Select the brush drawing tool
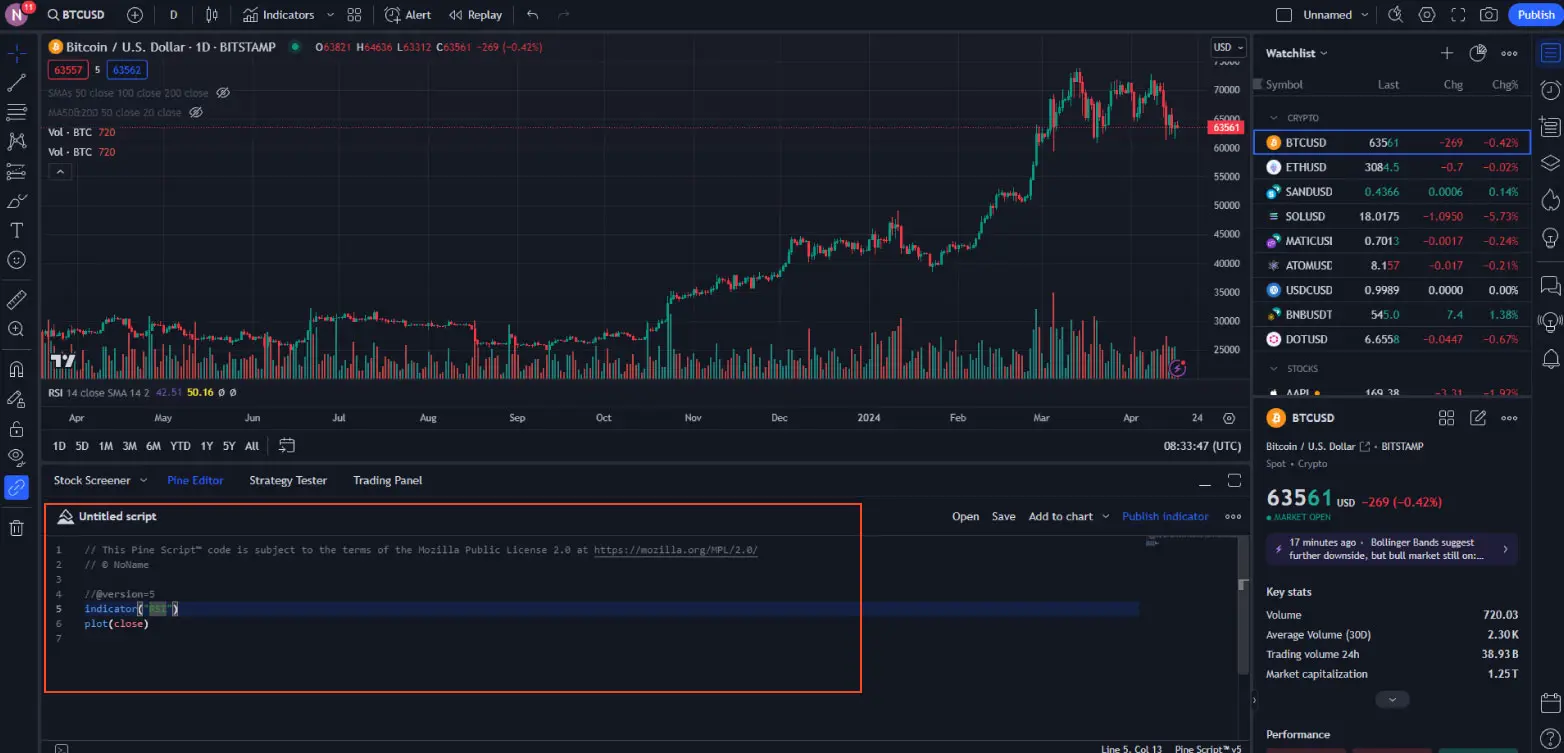 click(x=17, y=200)
